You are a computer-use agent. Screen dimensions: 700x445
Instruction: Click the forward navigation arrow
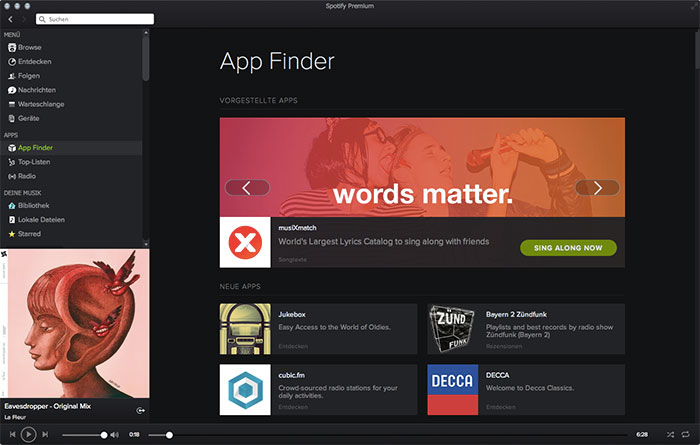[24, 19]
